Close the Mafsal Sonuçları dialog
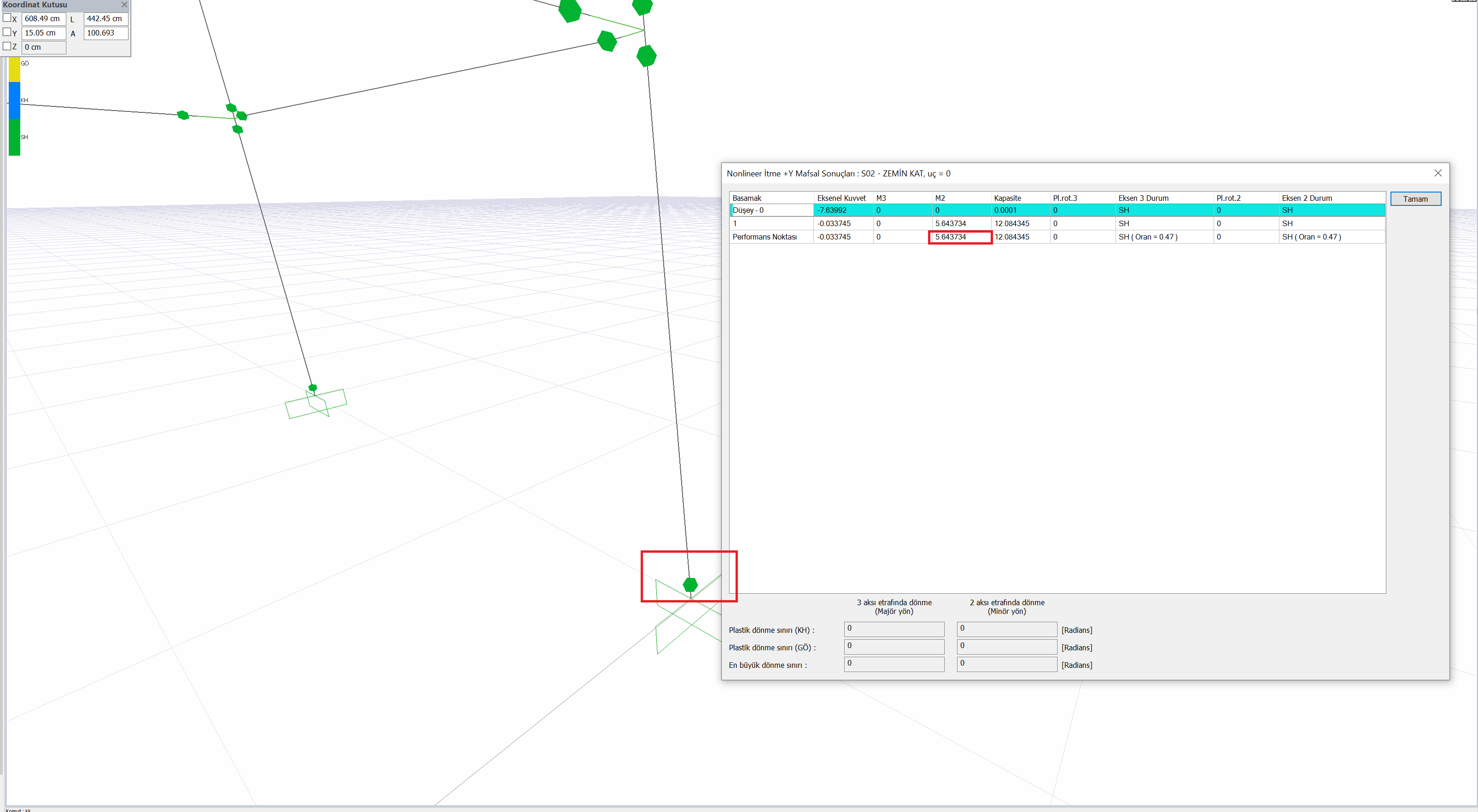This screenshot has width=1478, height=812. click(x=1437, y=173)
